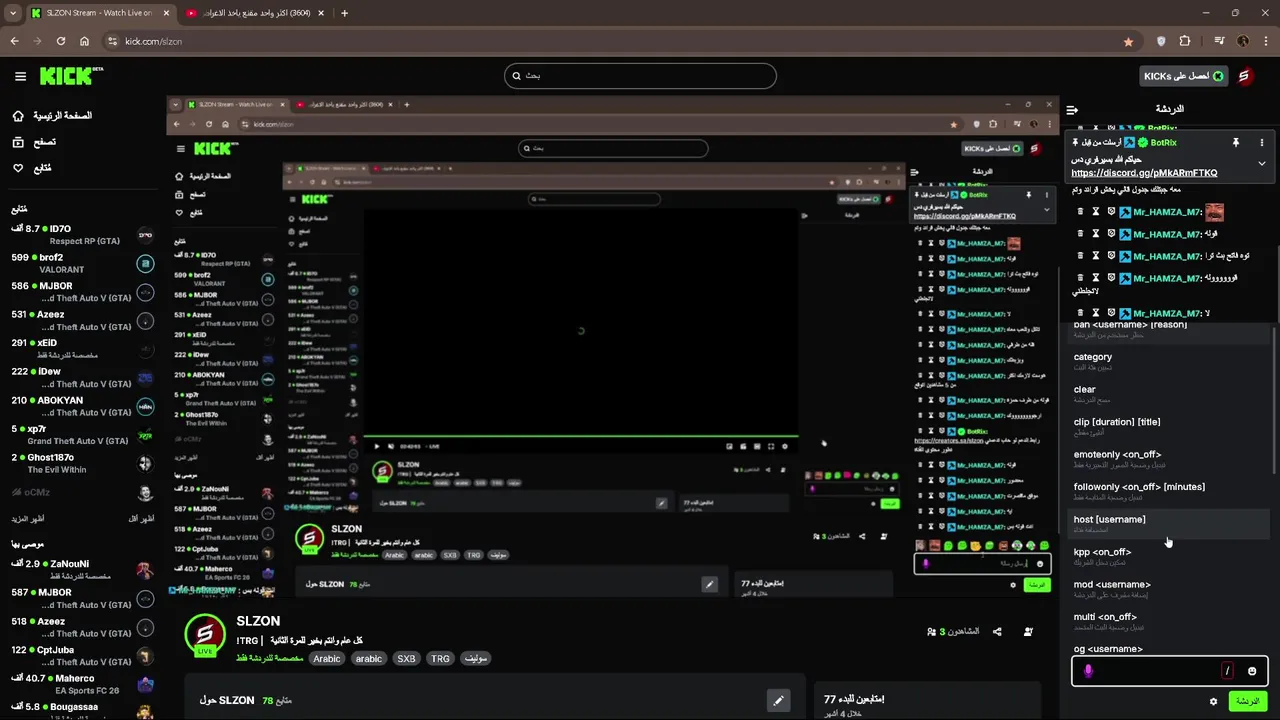
Task: Click the pin icon on the BotRix message
Action: [x=1236, y=143]
